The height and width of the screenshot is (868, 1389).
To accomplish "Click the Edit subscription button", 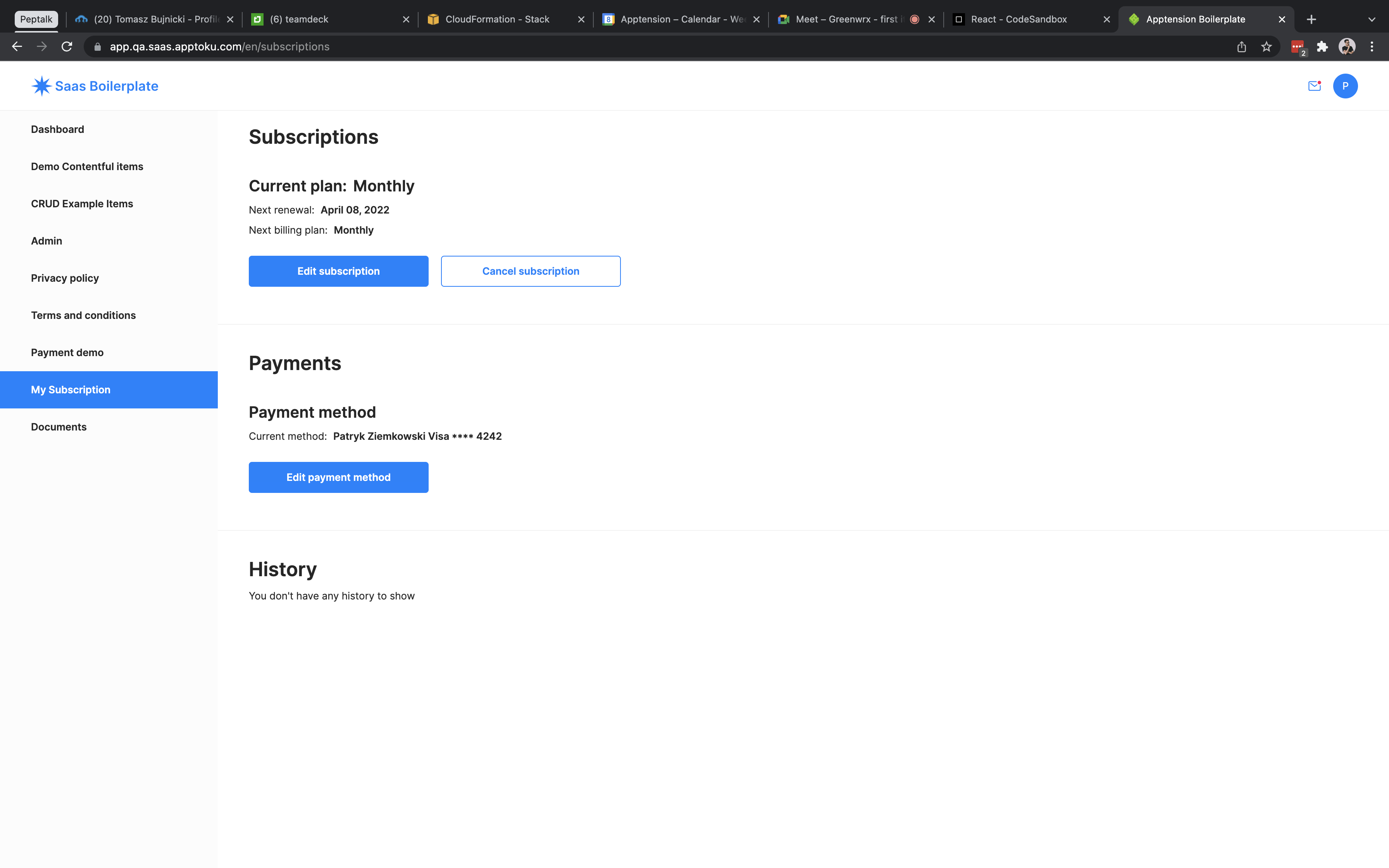I will click(338, 270).
